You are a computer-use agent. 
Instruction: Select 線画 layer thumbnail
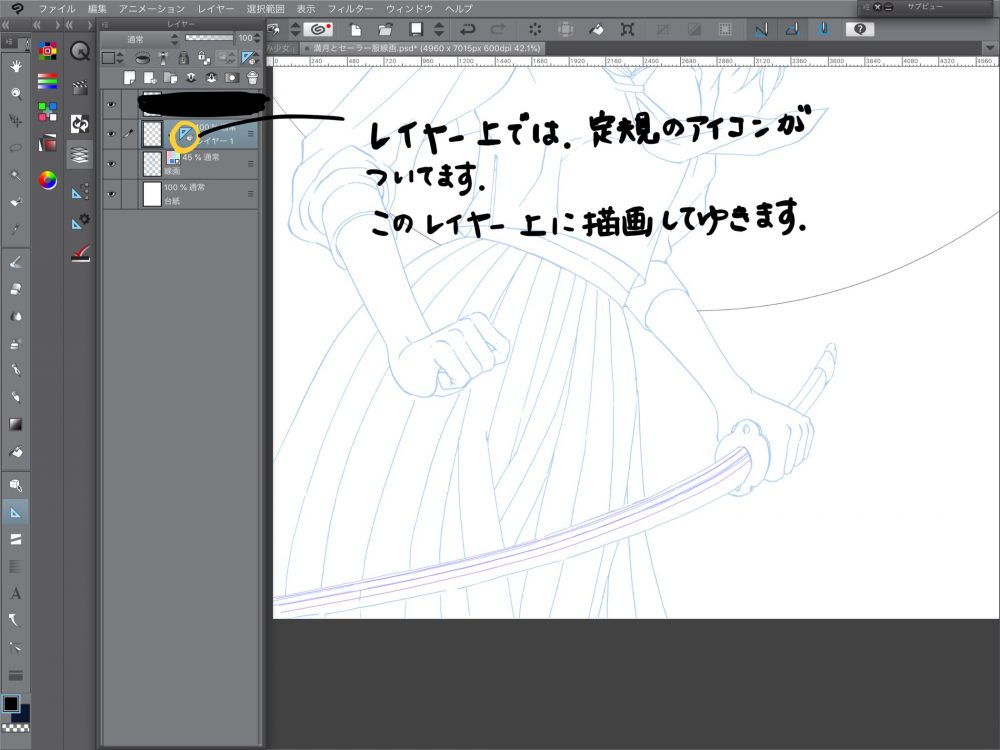(x=152, y=164)
